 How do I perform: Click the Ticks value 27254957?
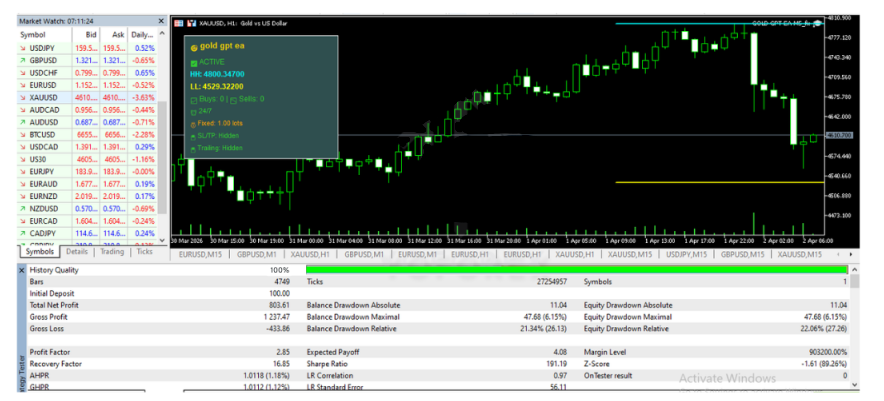tap(552, 281)
